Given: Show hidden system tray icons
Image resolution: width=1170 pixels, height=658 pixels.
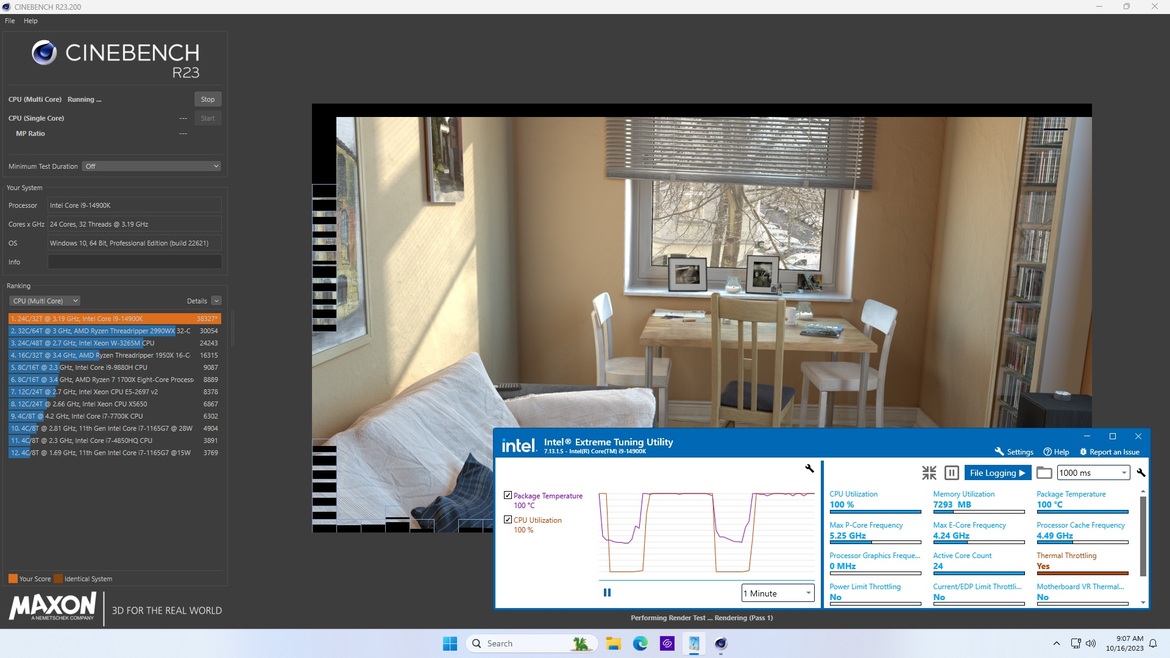Looking at the screenshot, I should [x=1056, y=643].
